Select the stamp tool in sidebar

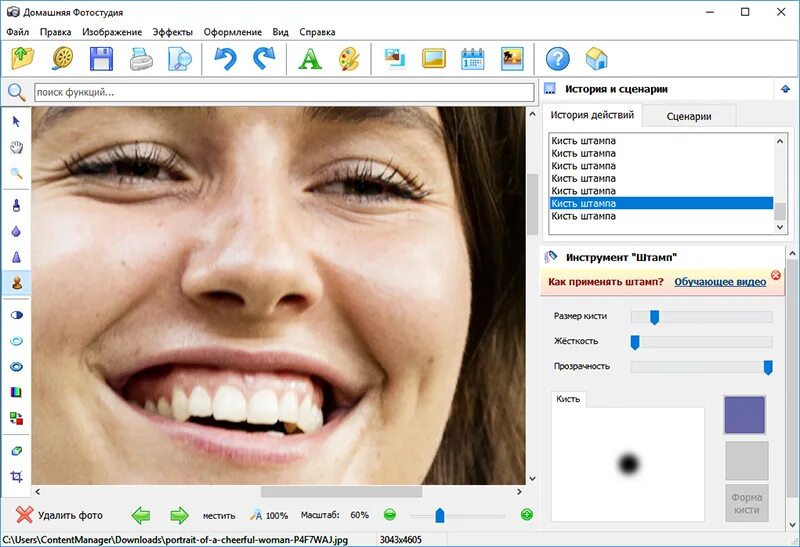(16, 282)
